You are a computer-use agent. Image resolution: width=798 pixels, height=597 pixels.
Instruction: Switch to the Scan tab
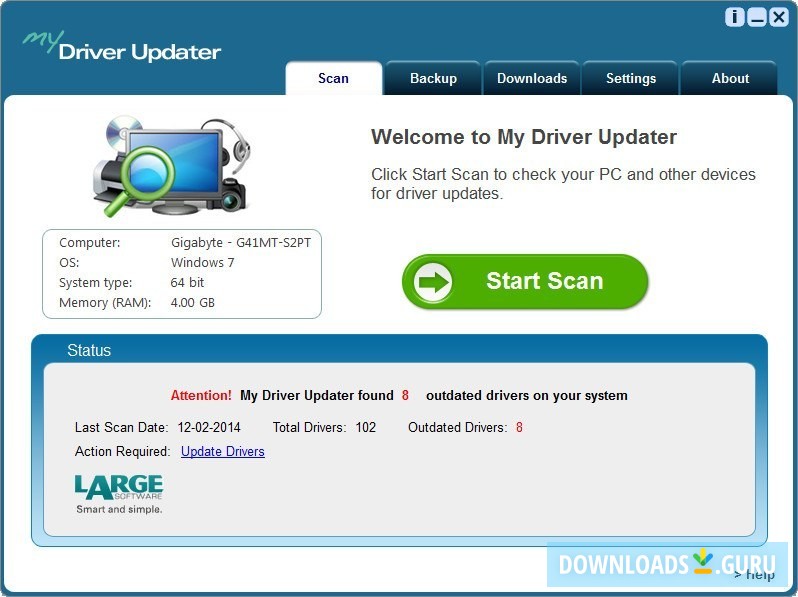point(333,78)
